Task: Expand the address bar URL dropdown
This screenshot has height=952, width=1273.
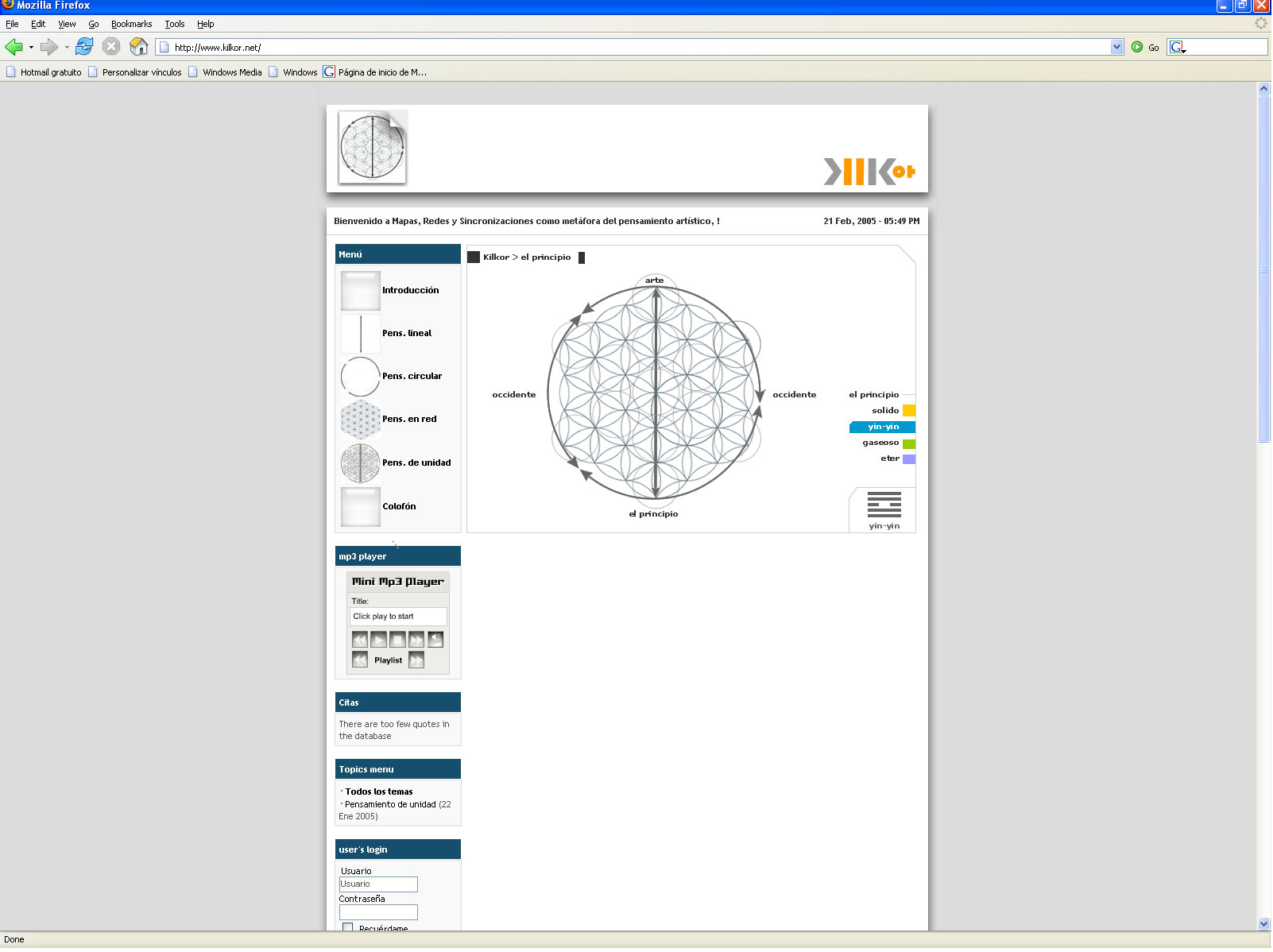Action: pos(1116,48)
